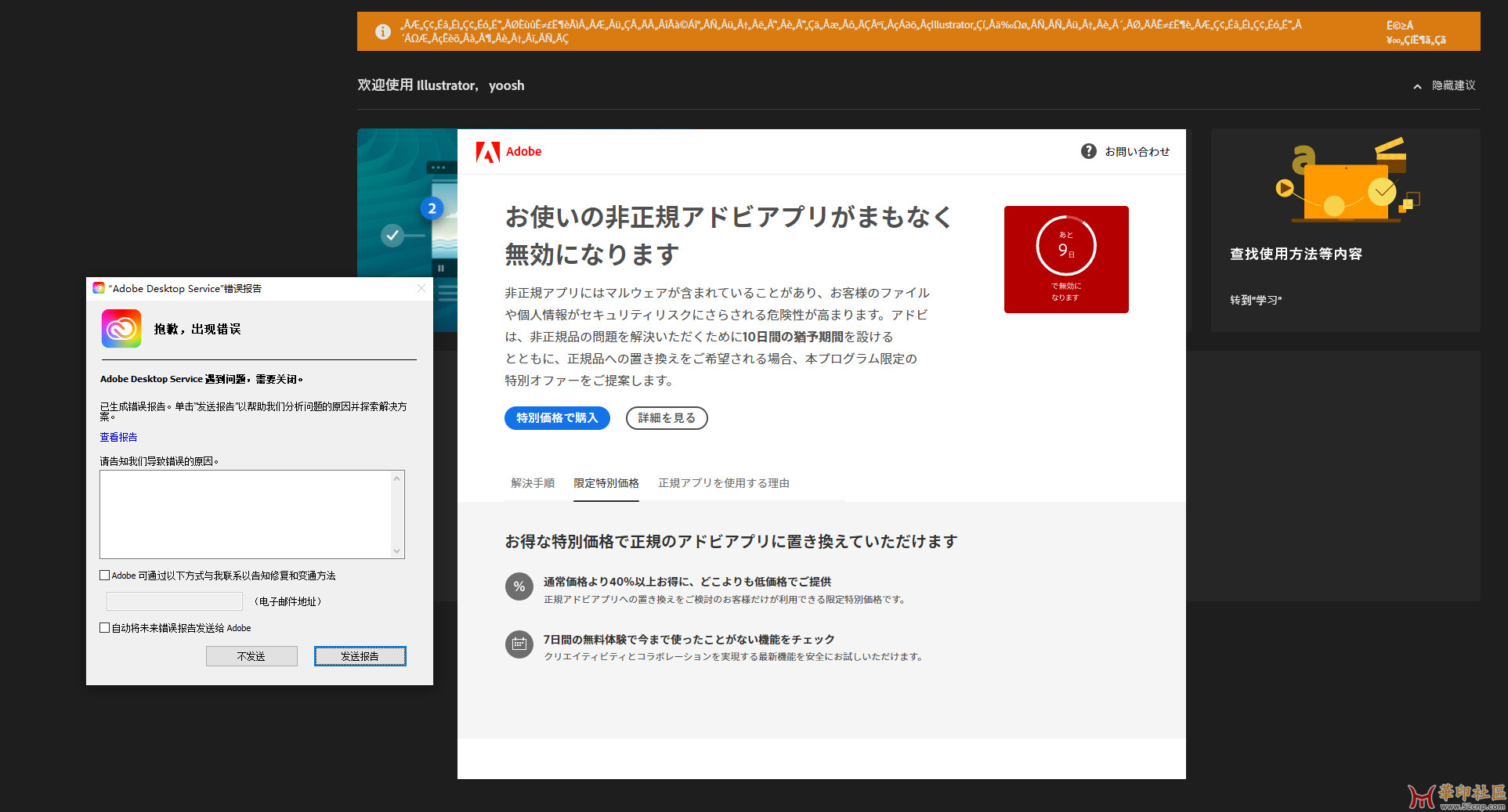Click the Creative Cloud icon in the error dialog
The height and width of the screenshot is (812, 1508).
coord(121,329)
